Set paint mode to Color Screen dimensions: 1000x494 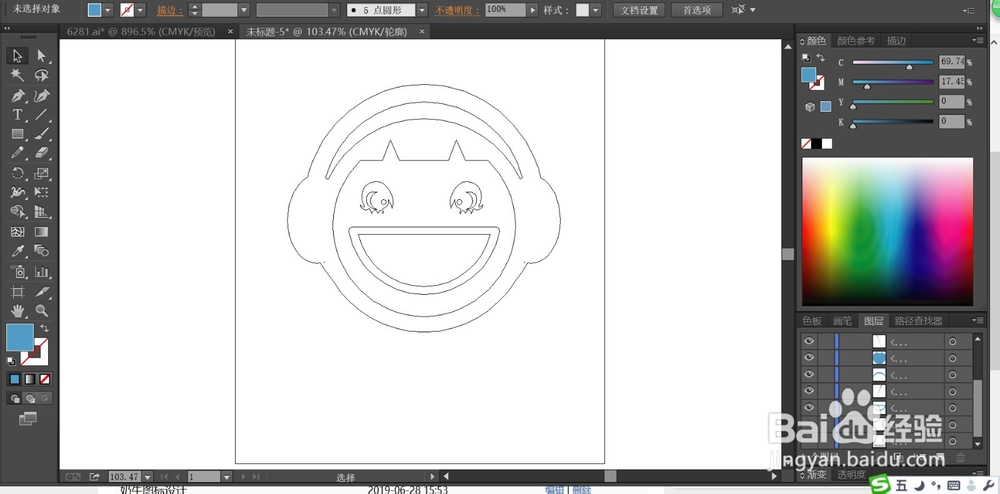[15, 379]
